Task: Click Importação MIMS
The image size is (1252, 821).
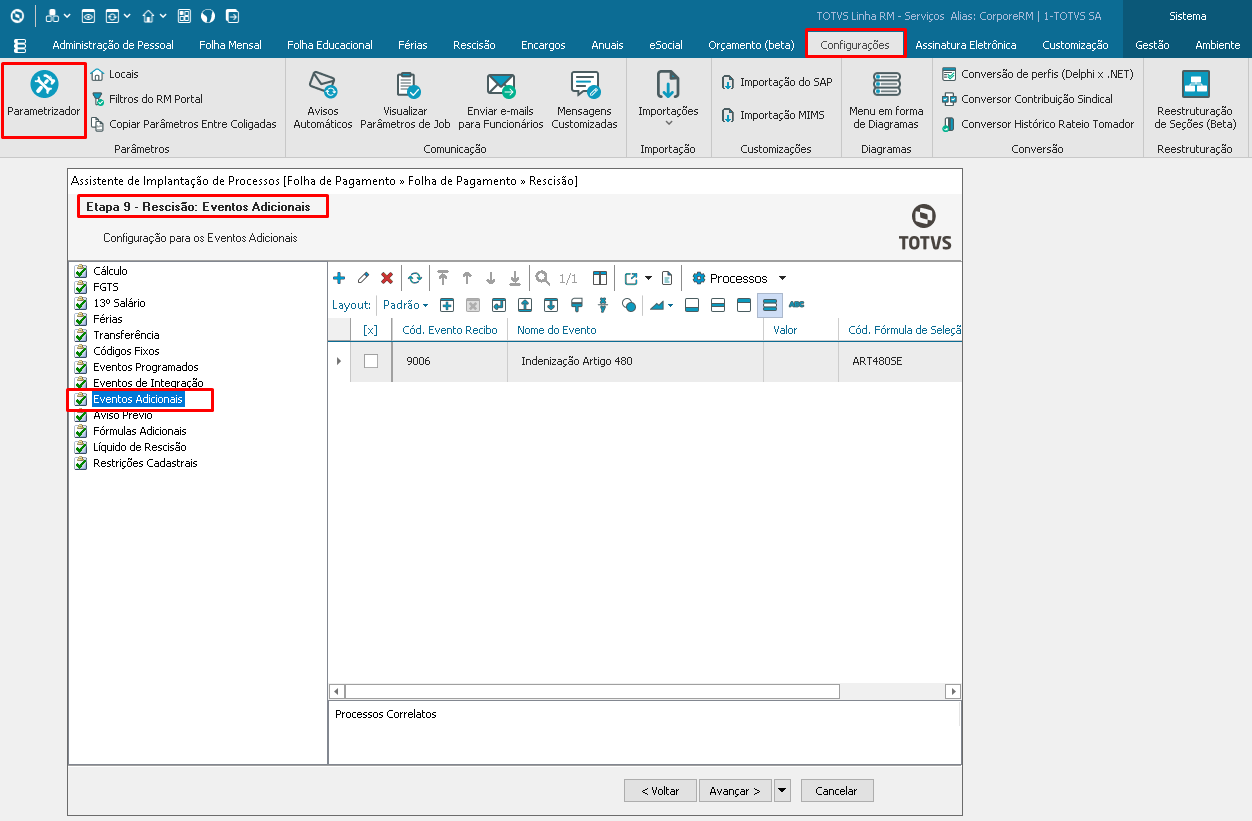Action: pyautogui.click(x=773, y=115)
